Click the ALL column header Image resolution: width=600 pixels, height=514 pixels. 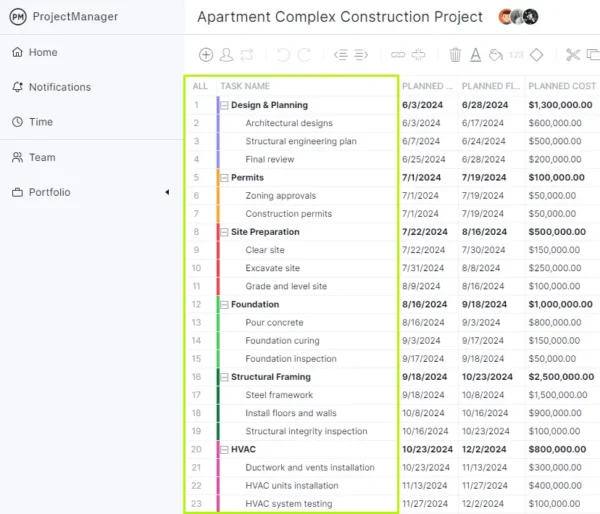pos(200,86)
